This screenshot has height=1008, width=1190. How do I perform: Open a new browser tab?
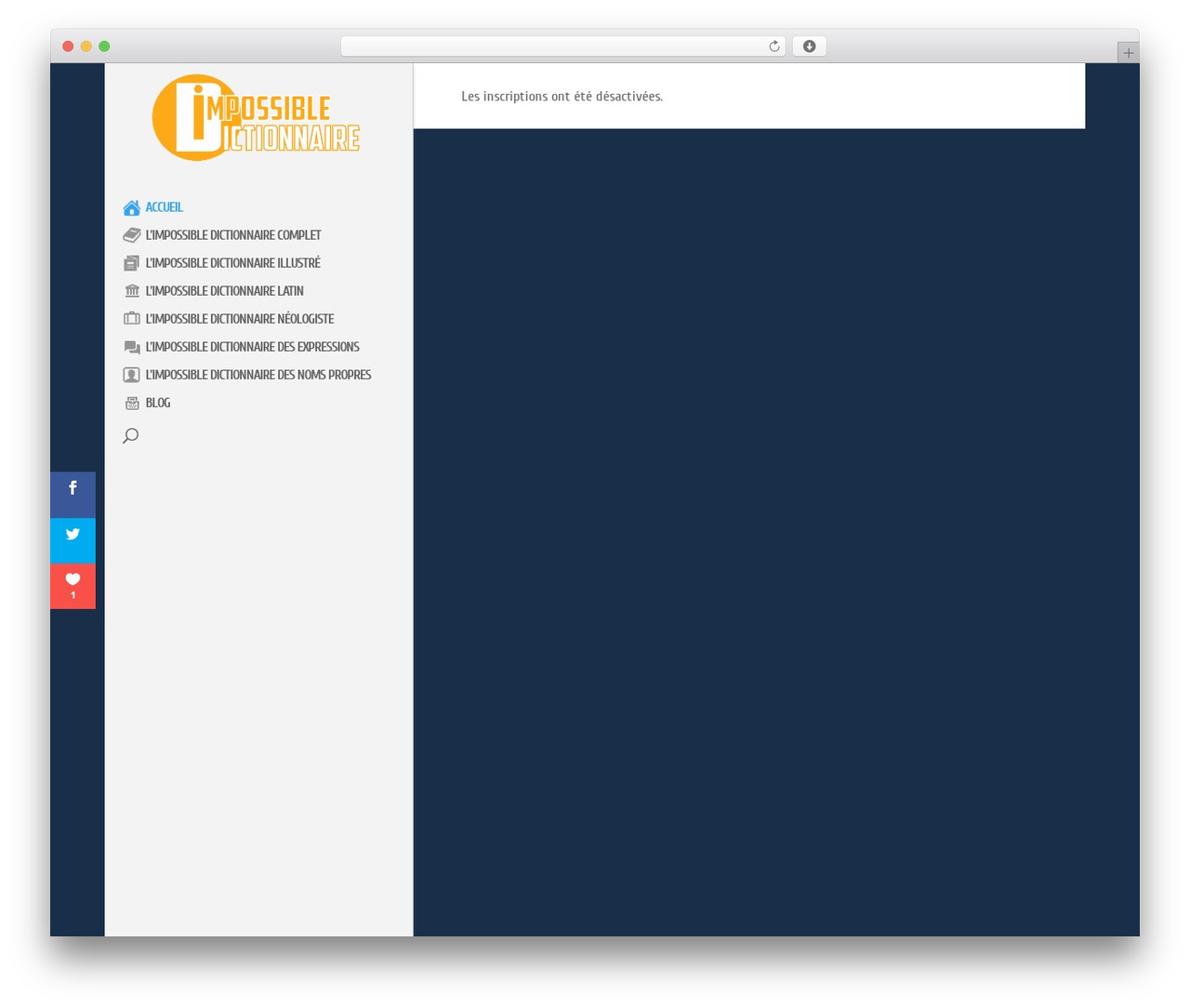pyautogui.click(x=1128, y=53)
